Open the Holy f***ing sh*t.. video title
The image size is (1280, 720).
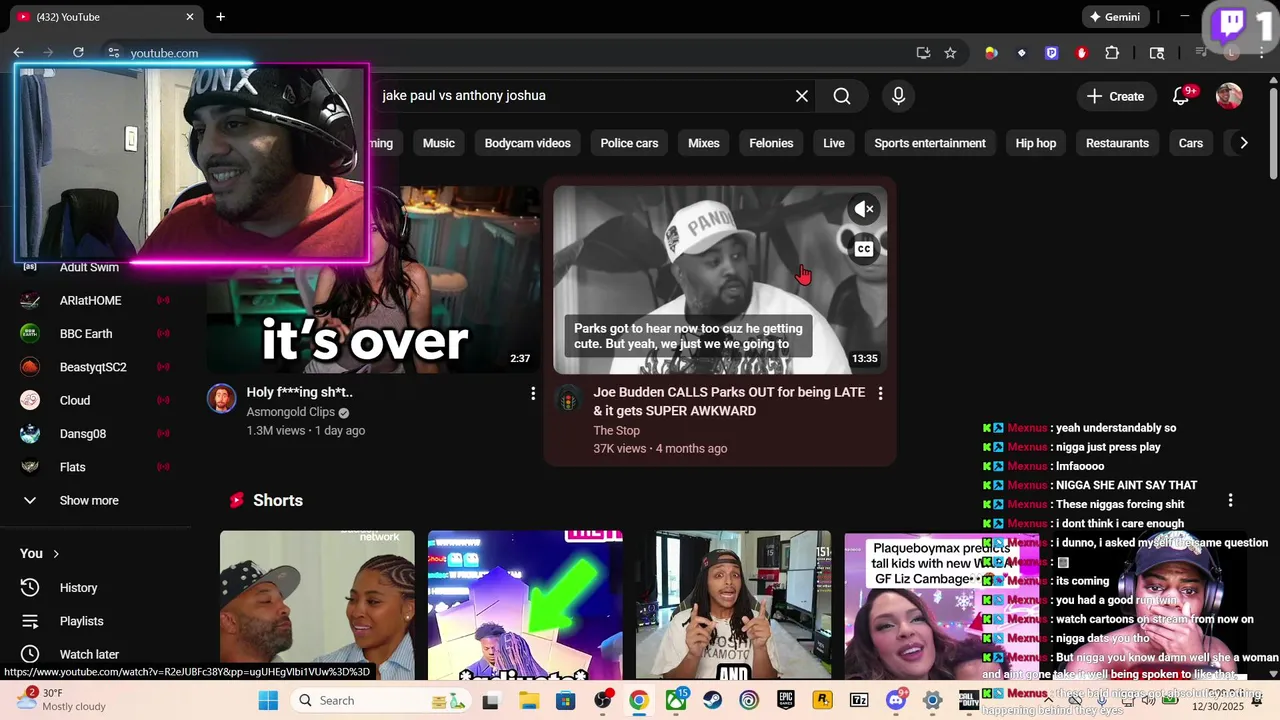pos(300,392)
